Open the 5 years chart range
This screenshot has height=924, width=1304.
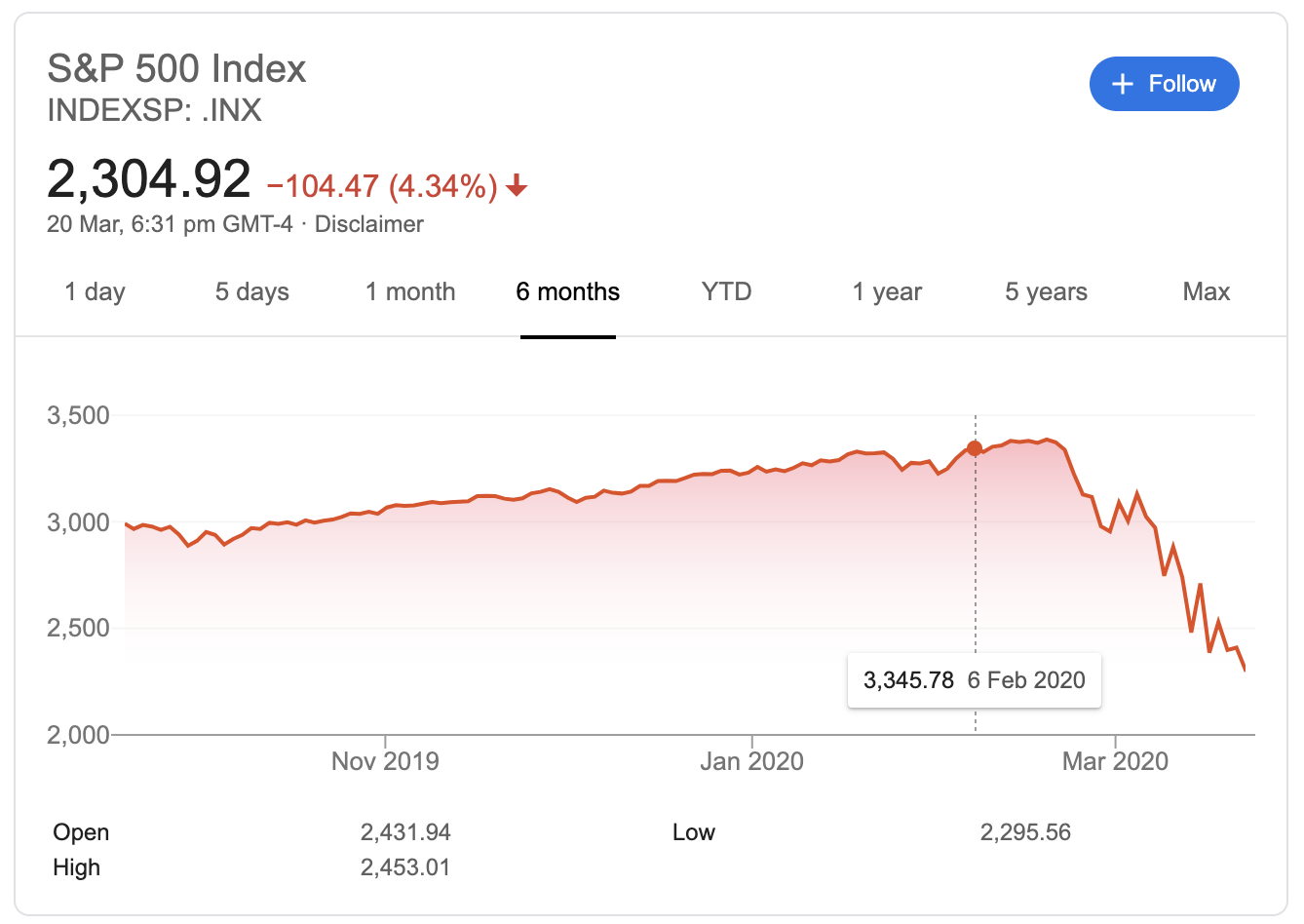coord(1046,291)
